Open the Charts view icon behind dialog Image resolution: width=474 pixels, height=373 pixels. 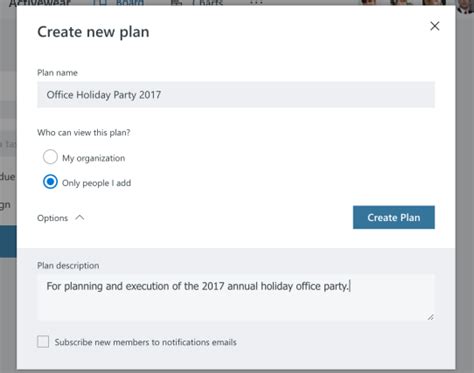tap(176, 2)
